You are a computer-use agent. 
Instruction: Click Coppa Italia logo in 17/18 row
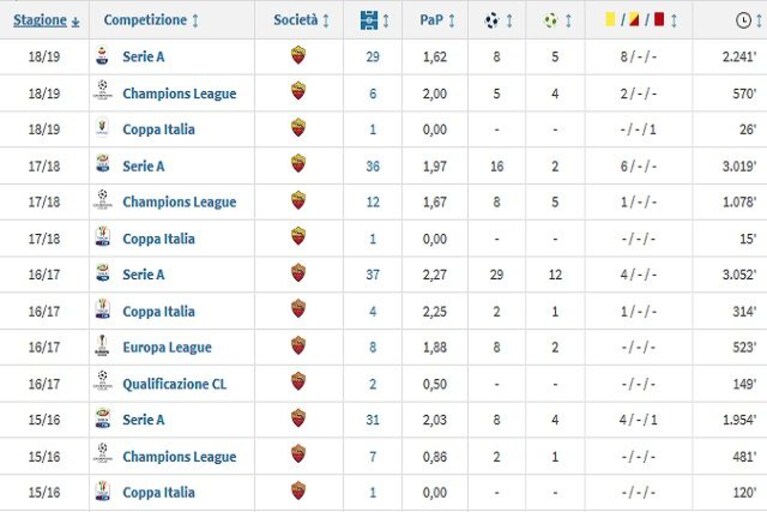(103, 237)
